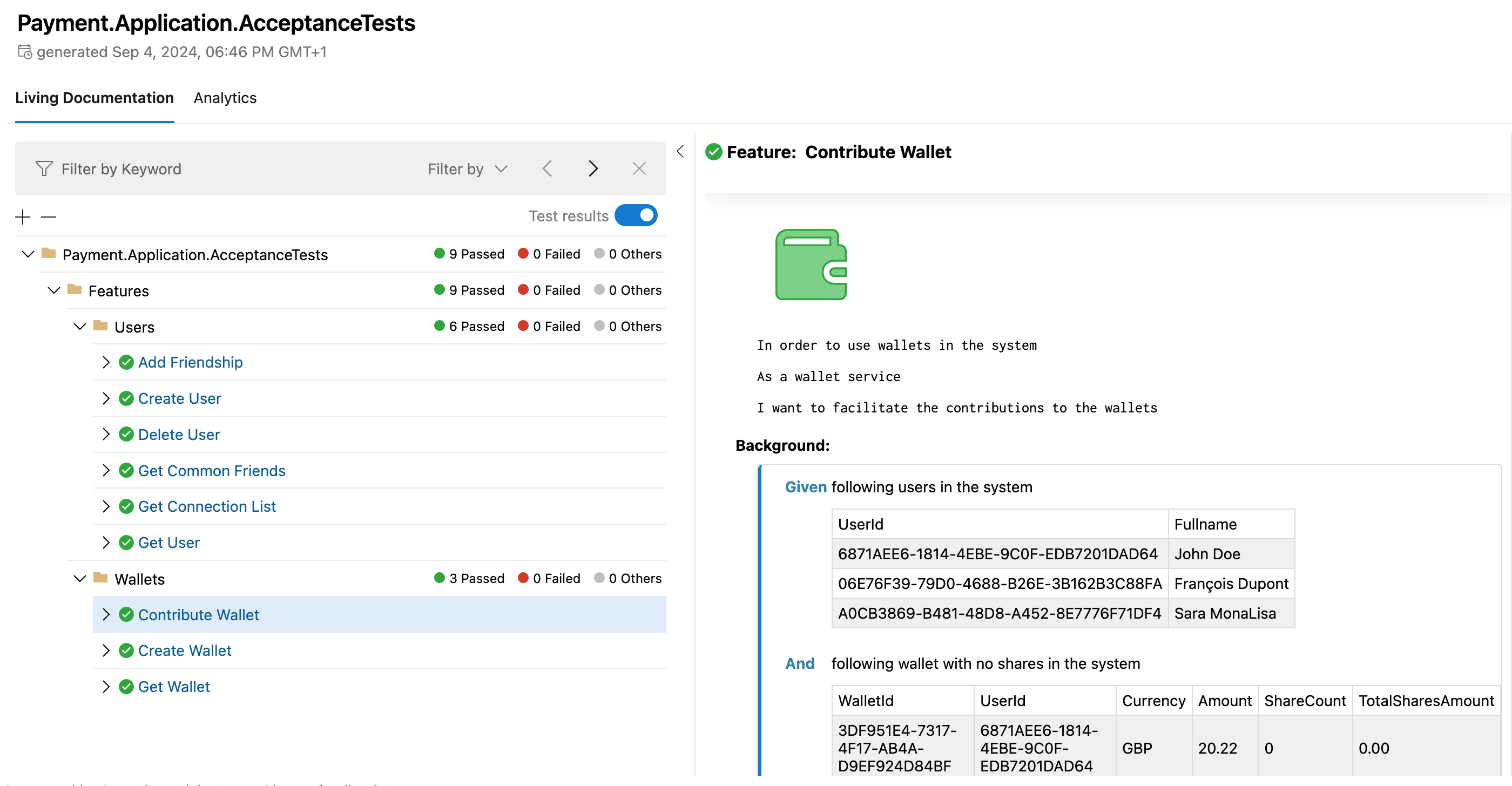Go to next filter match arrow
Viewport: 1512px width, 786px height.
(593, 169)
